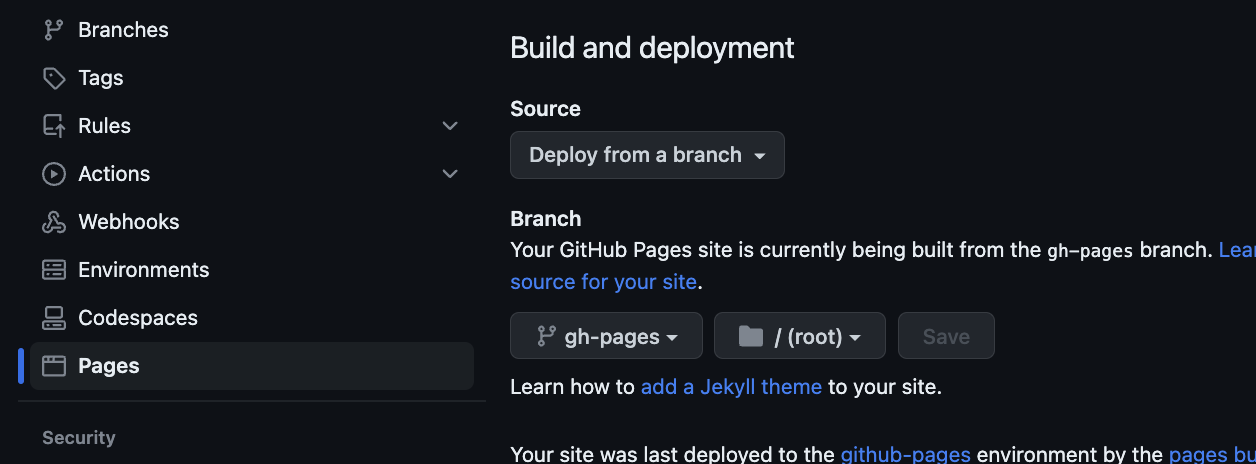Select the Pages sidebar item

pos(252,366)
